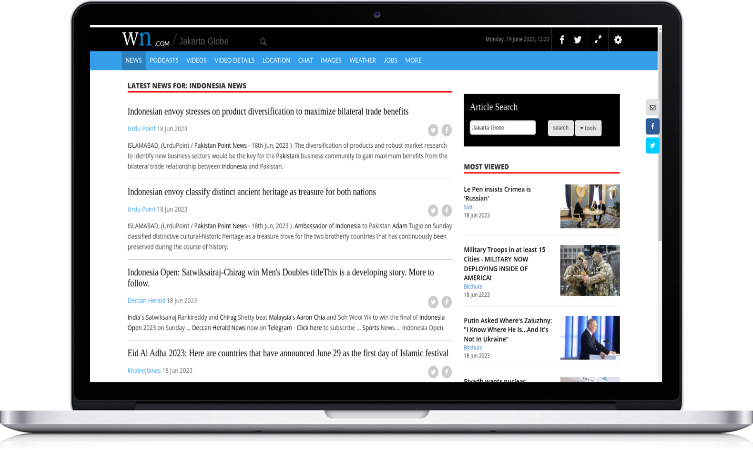Share product diversification article on Facebook
Viewport: 753px width, 450px height.
pos(447,130)
